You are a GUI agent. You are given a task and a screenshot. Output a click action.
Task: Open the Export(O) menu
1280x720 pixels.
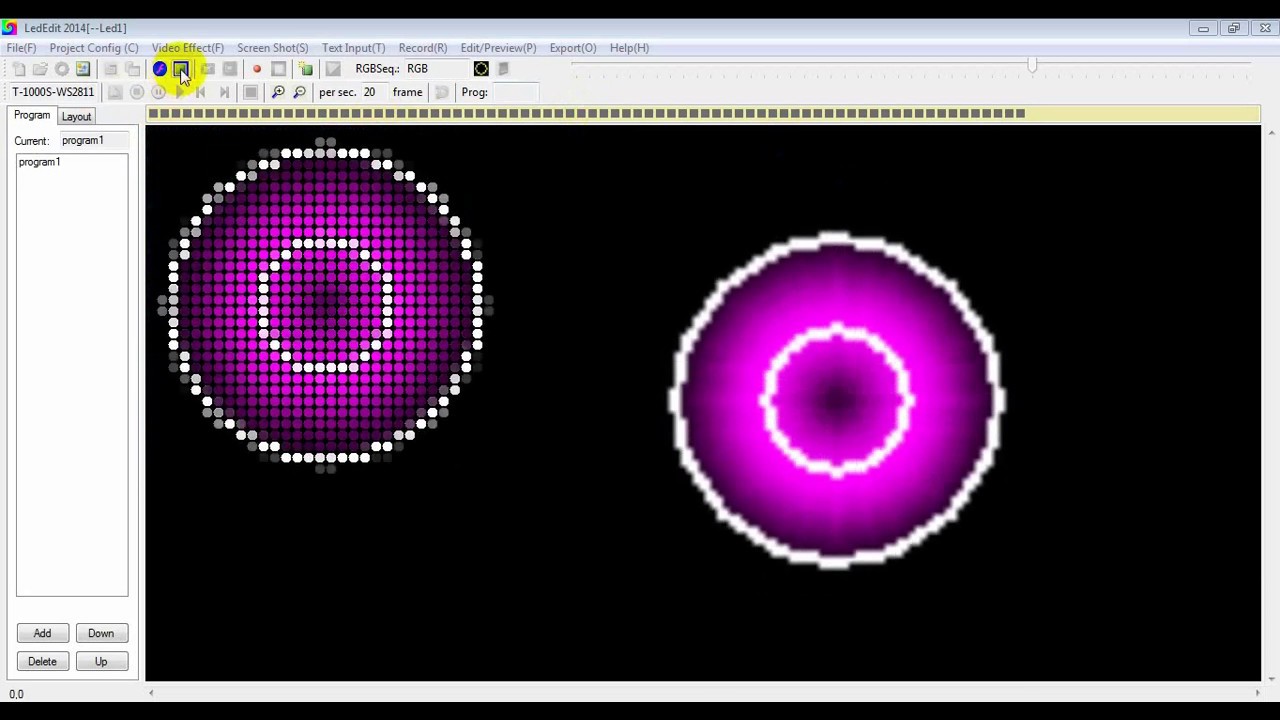pos(572,48)
